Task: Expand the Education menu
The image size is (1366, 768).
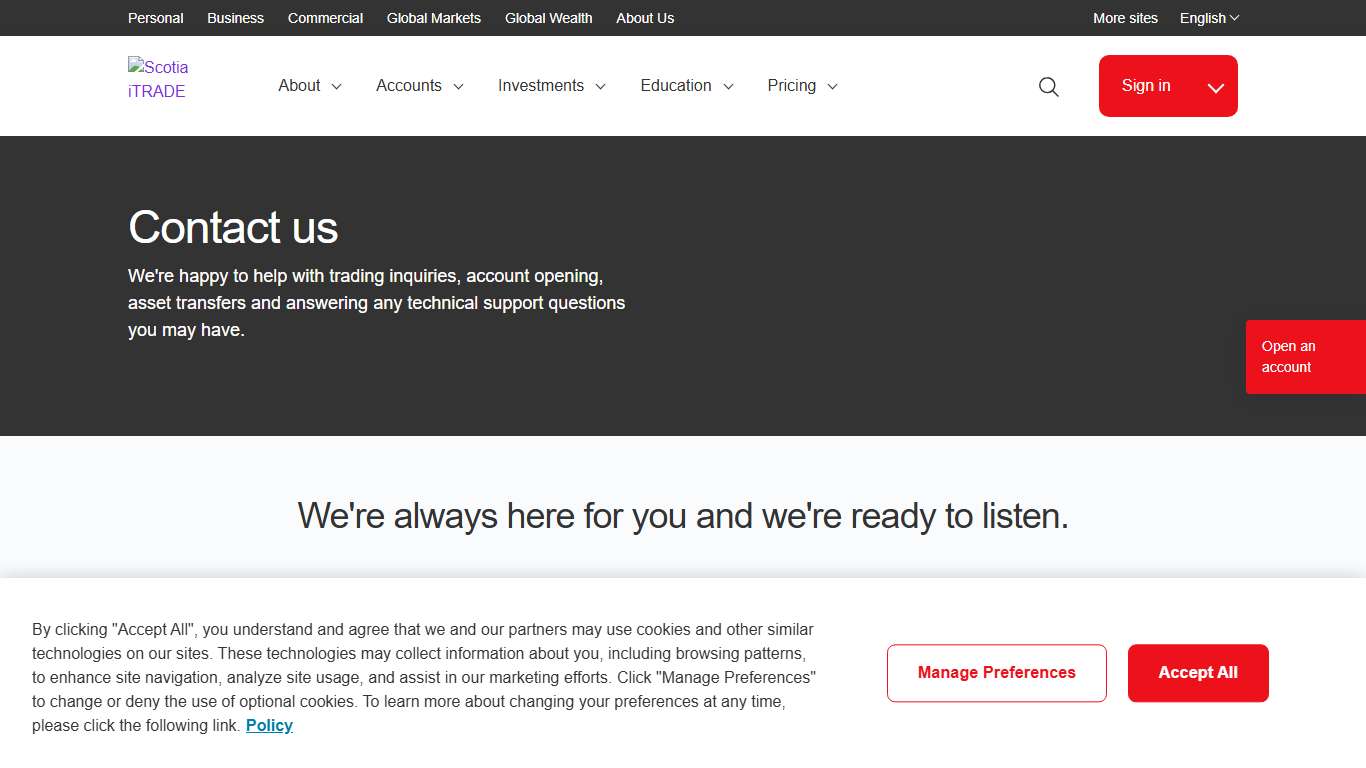Action: tap(687, 86)
